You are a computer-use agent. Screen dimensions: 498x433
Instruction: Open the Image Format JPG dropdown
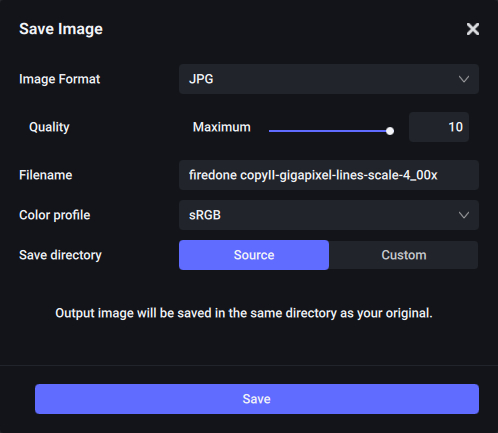click(329, 79)
